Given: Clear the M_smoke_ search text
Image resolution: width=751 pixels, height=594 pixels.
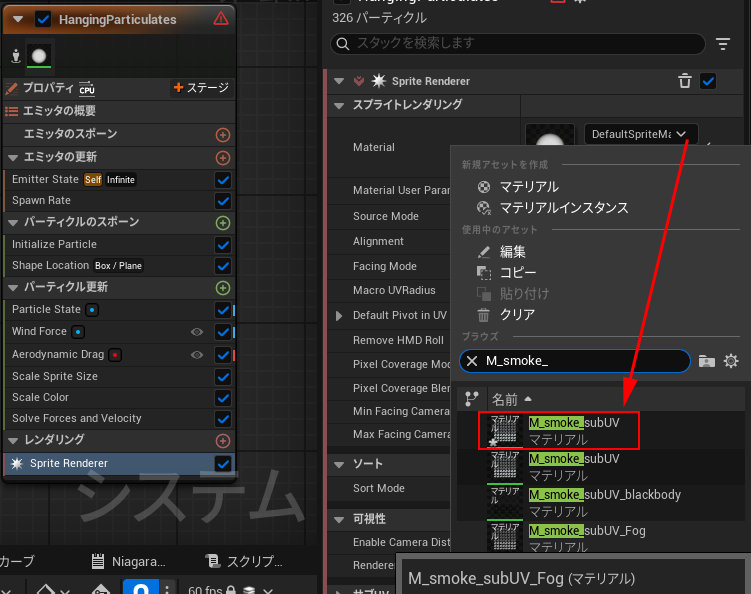Looking at the screenshot, I should tap(472, 361).
